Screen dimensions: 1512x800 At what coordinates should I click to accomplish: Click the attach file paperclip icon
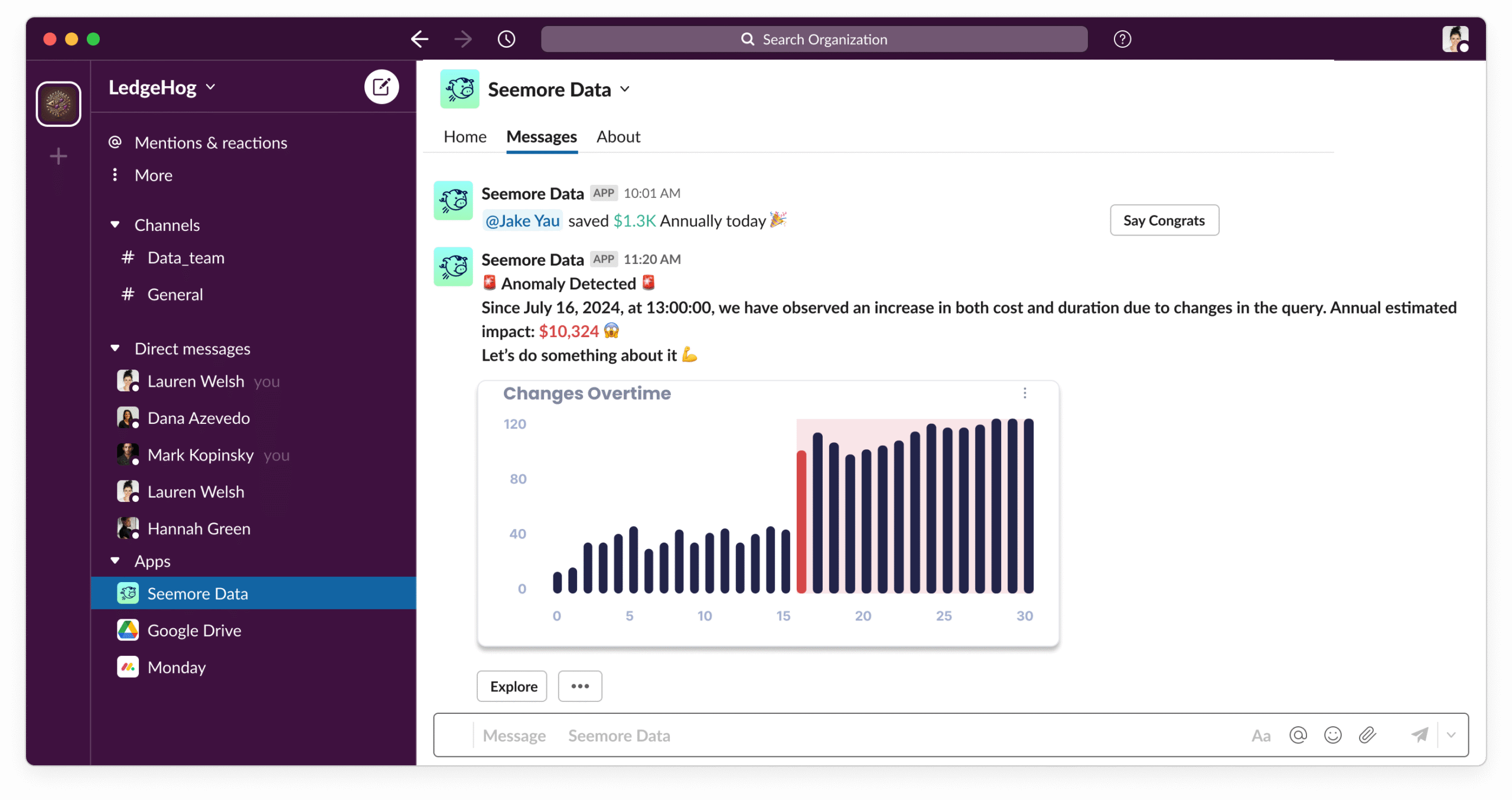1367,735
